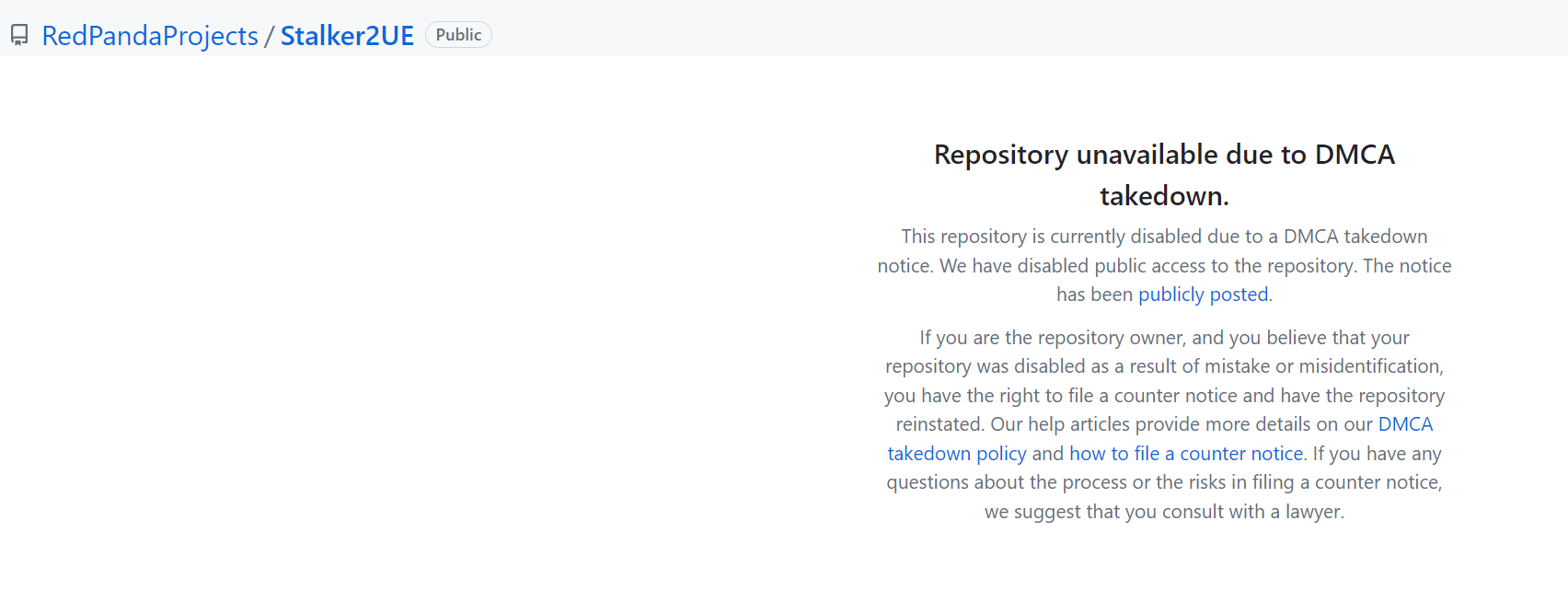The image size is (1568, 590).
Task: Click the heading's second line 'takedown.'
Action: pyautogui.click(x=1164, y=196)
